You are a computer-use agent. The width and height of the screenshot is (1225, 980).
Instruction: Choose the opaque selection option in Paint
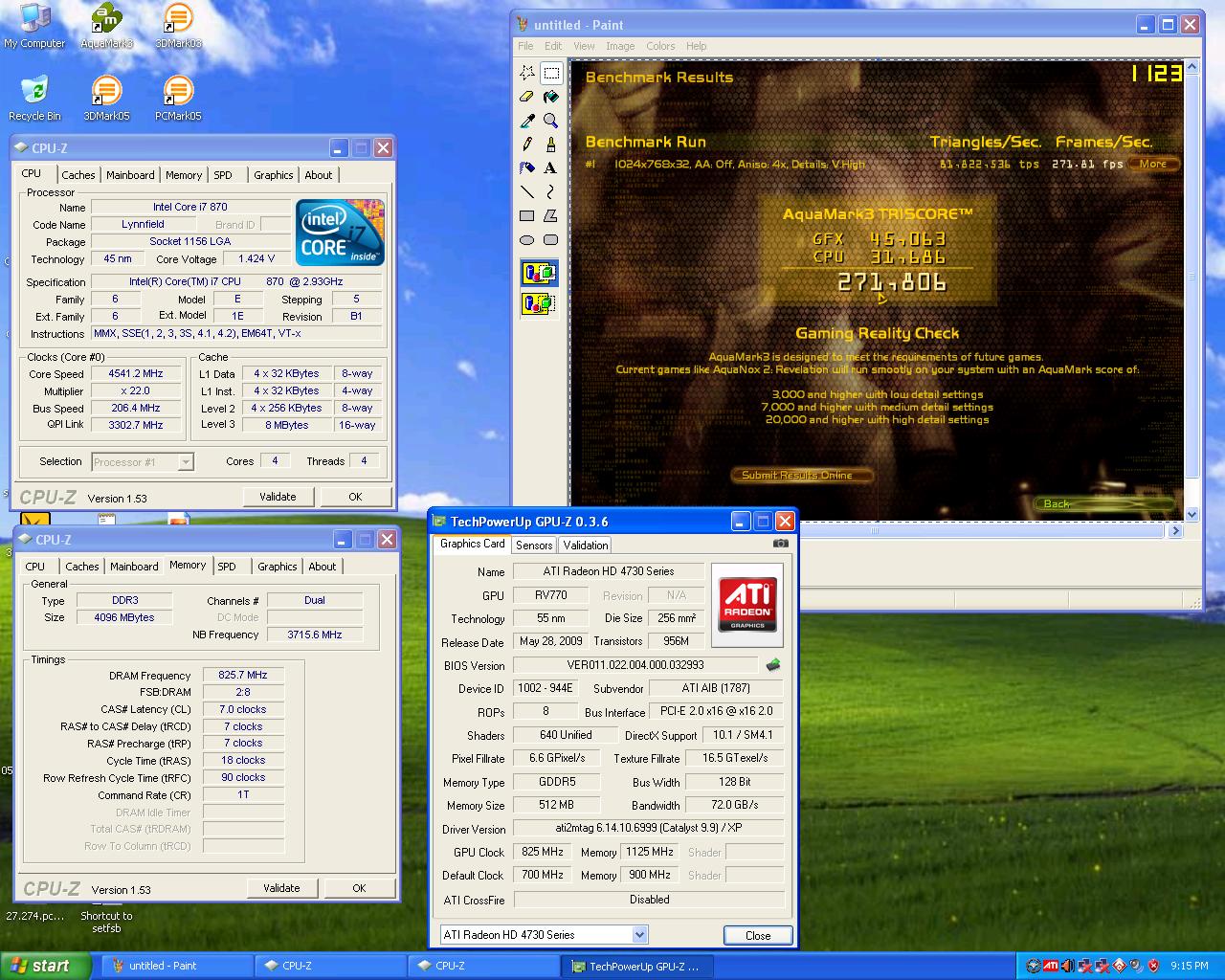(539, 274)
